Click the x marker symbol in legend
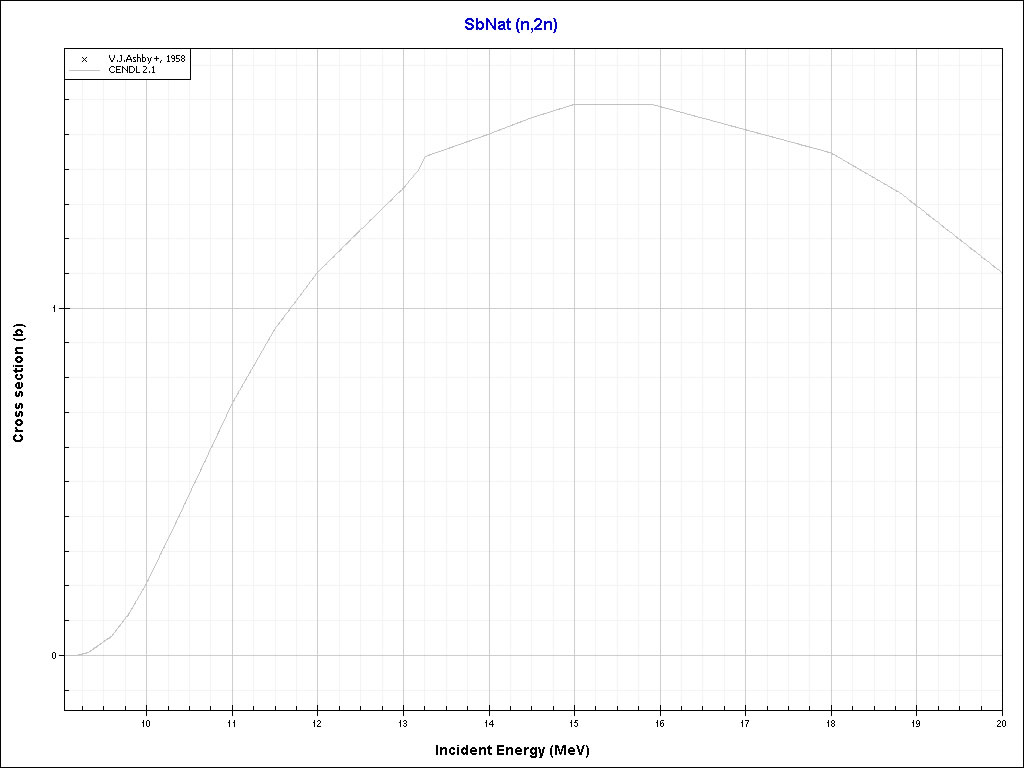Viewport: 1024px width, 768px height. 84,59
